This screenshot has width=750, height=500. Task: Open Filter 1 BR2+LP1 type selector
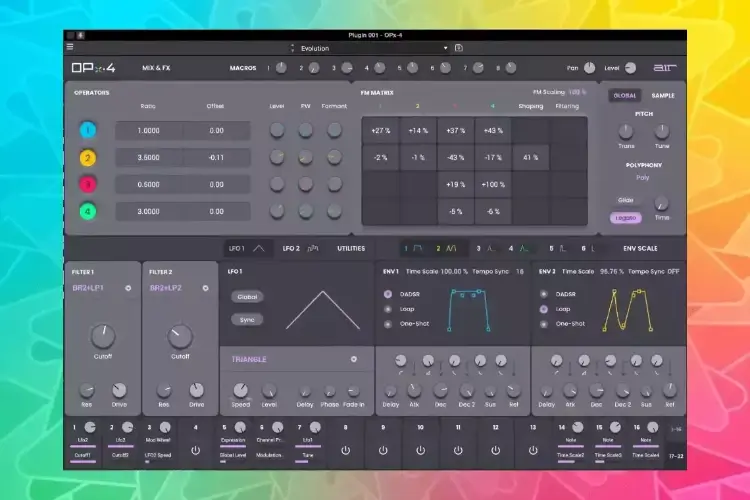[102, 288]
